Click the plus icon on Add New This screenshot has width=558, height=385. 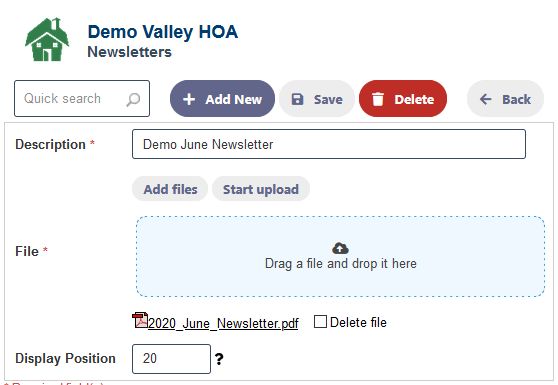tap(189, 99)
